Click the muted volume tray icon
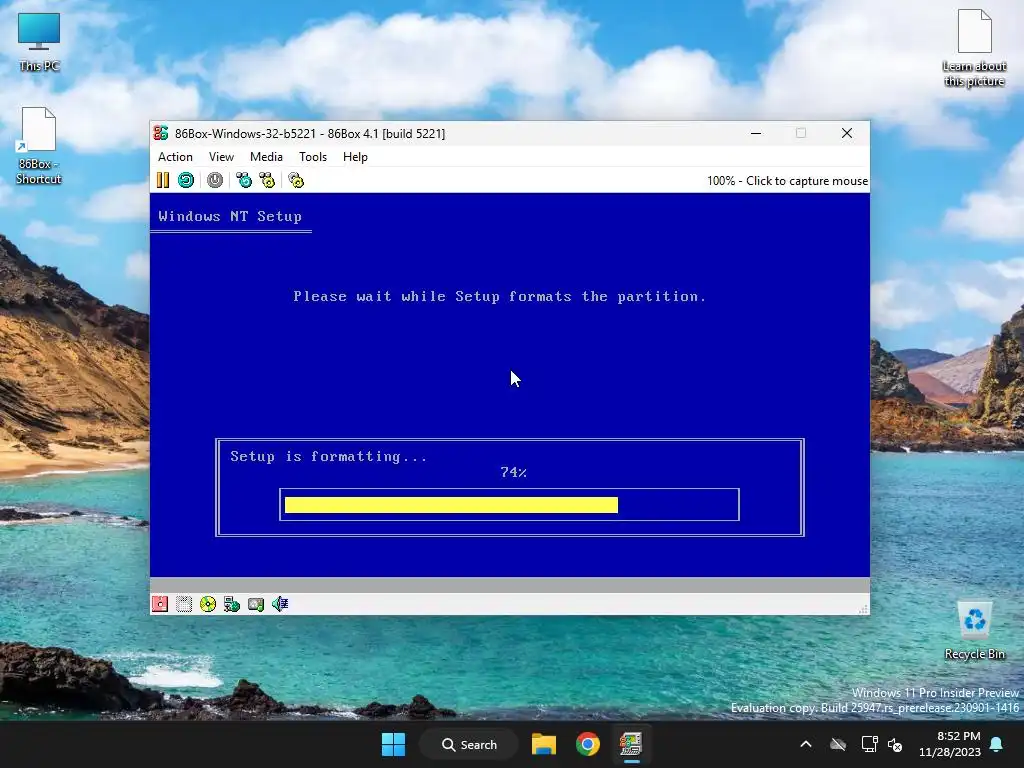The height and width of the screenshot is (768, 1024). (895, 744)
